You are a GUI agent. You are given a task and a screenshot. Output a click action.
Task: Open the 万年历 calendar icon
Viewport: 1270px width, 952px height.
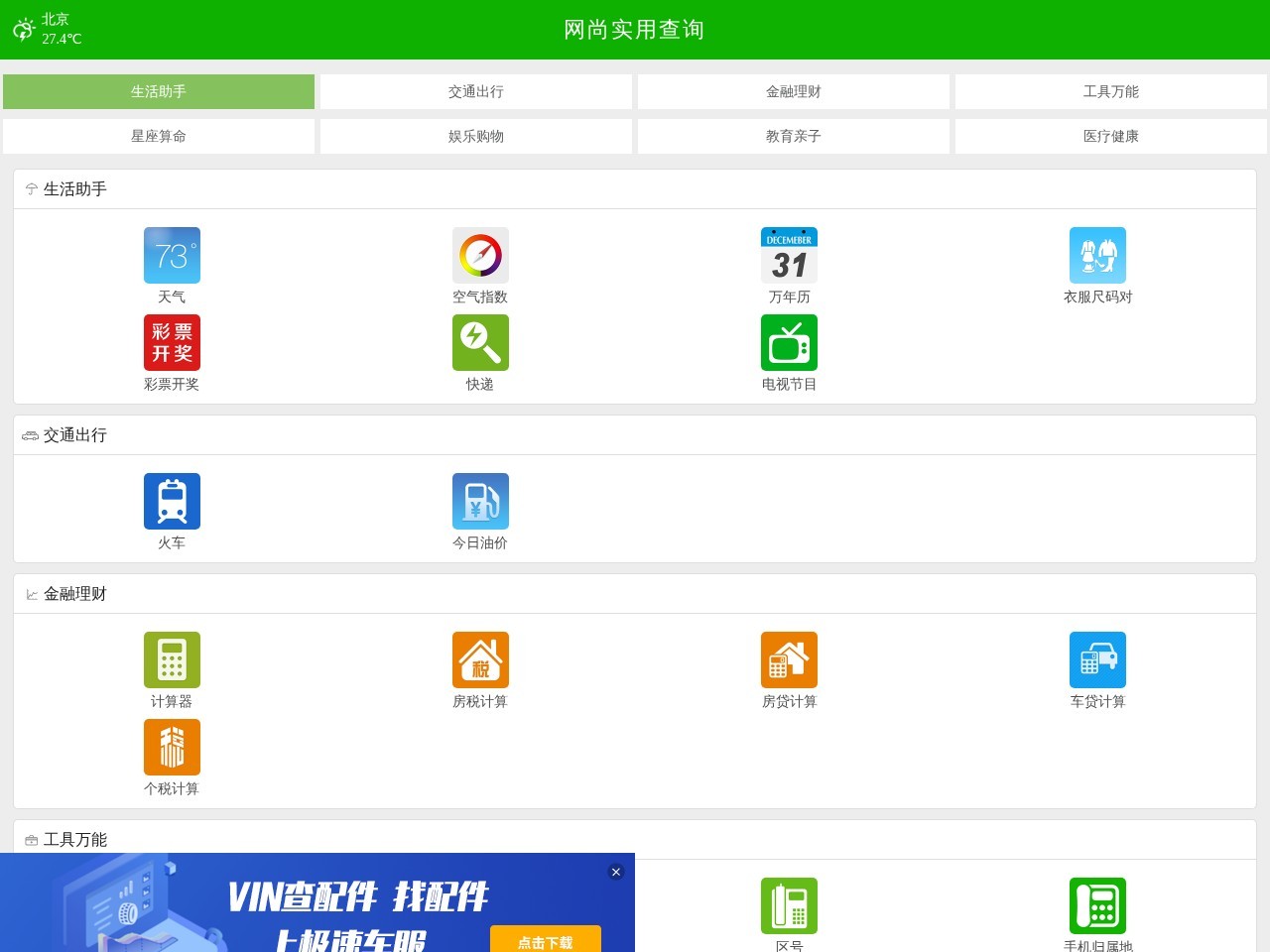click(789, 256)
